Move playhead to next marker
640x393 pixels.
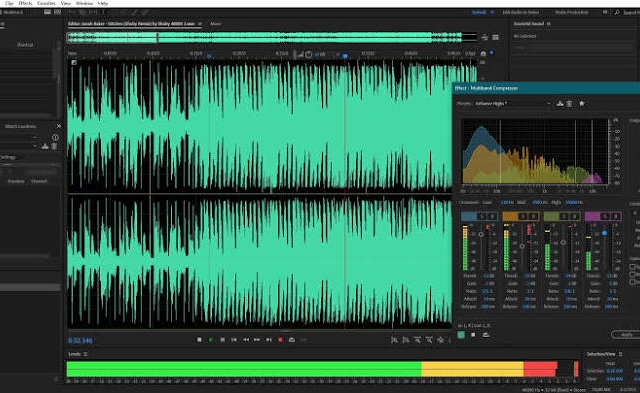[269, 340]
